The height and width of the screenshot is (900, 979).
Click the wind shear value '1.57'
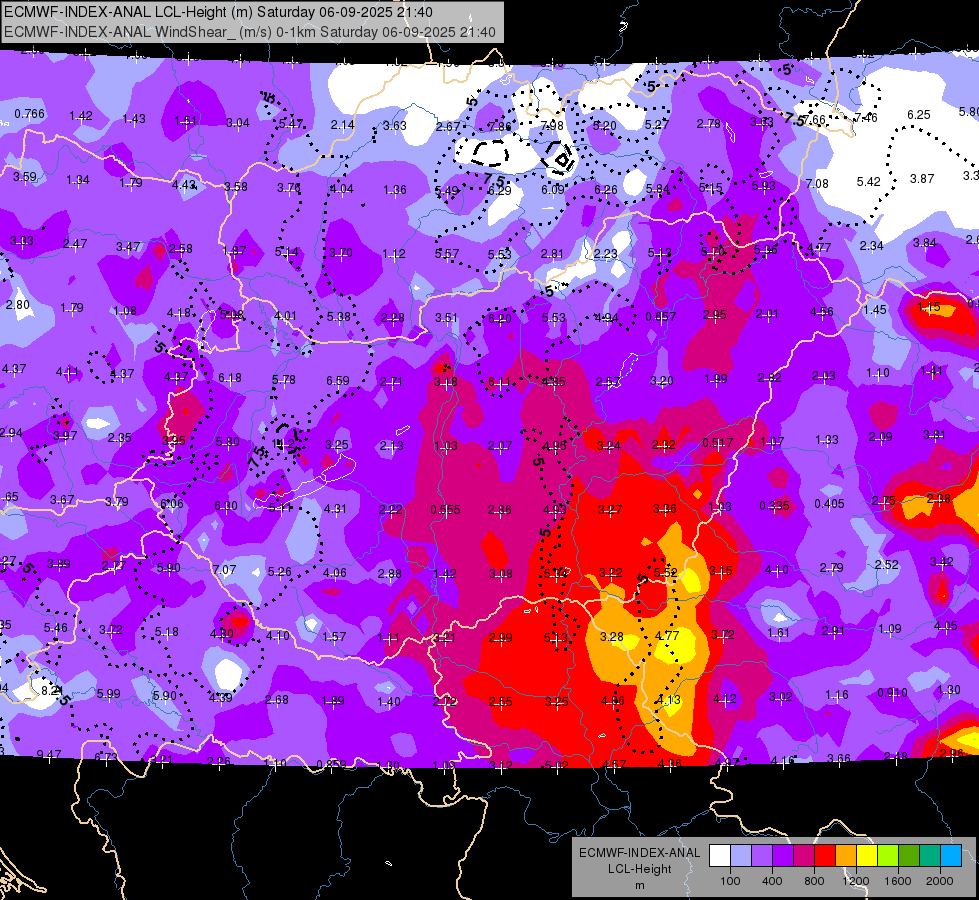[x=334, y=636]
